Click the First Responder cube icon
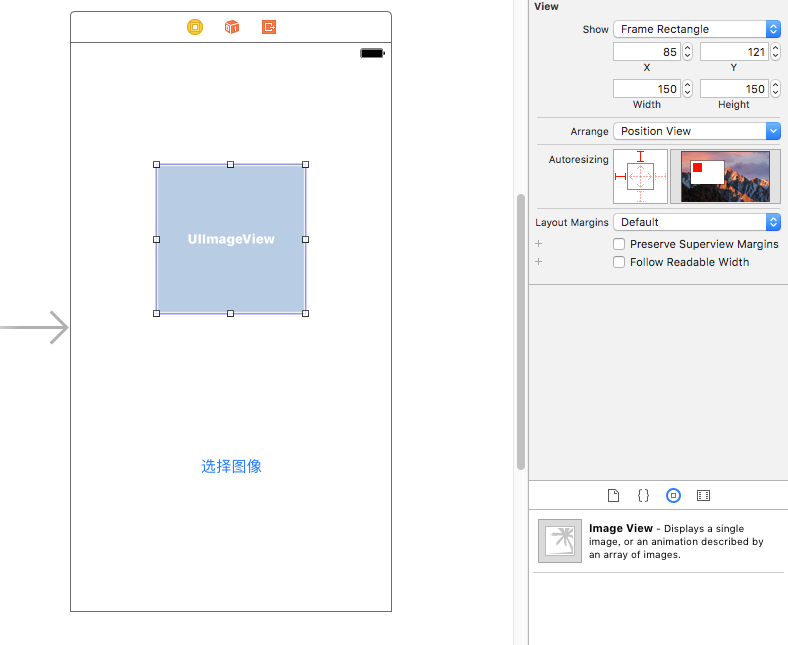This screenshot has width=788, height=645. pos(232,27)
